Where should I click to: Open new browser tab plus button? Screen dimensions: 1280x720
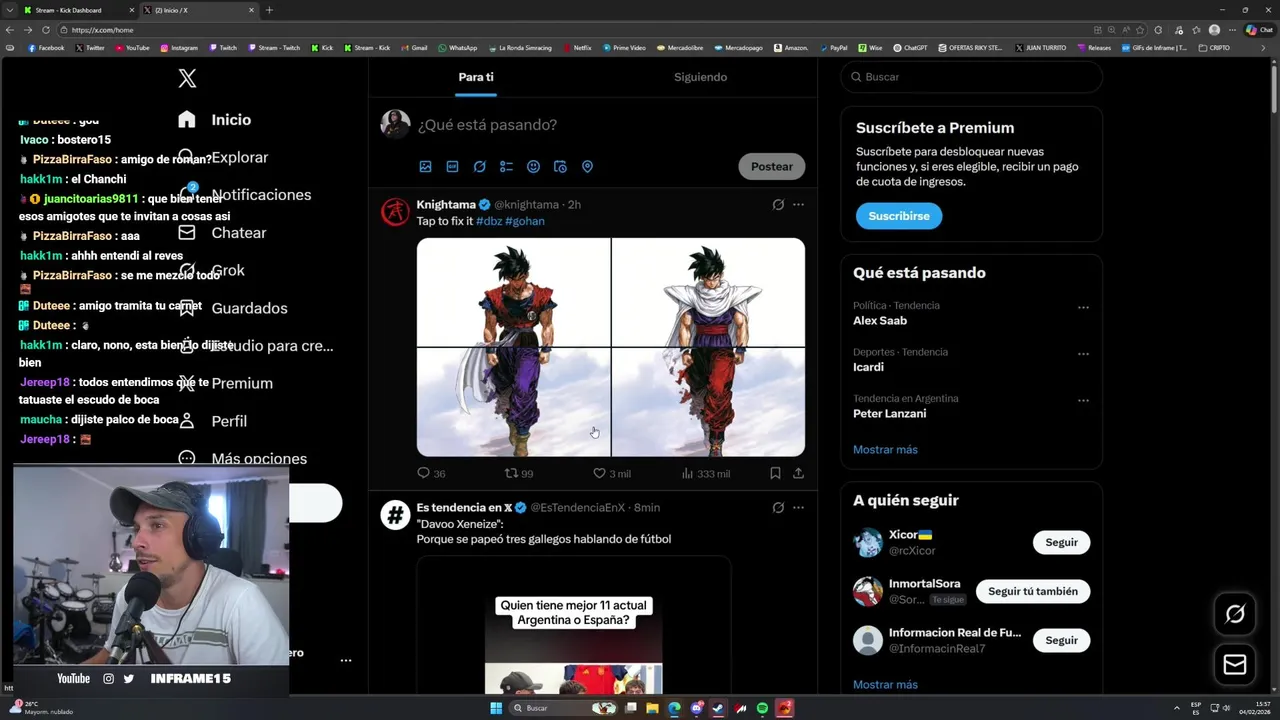point(269,10)
